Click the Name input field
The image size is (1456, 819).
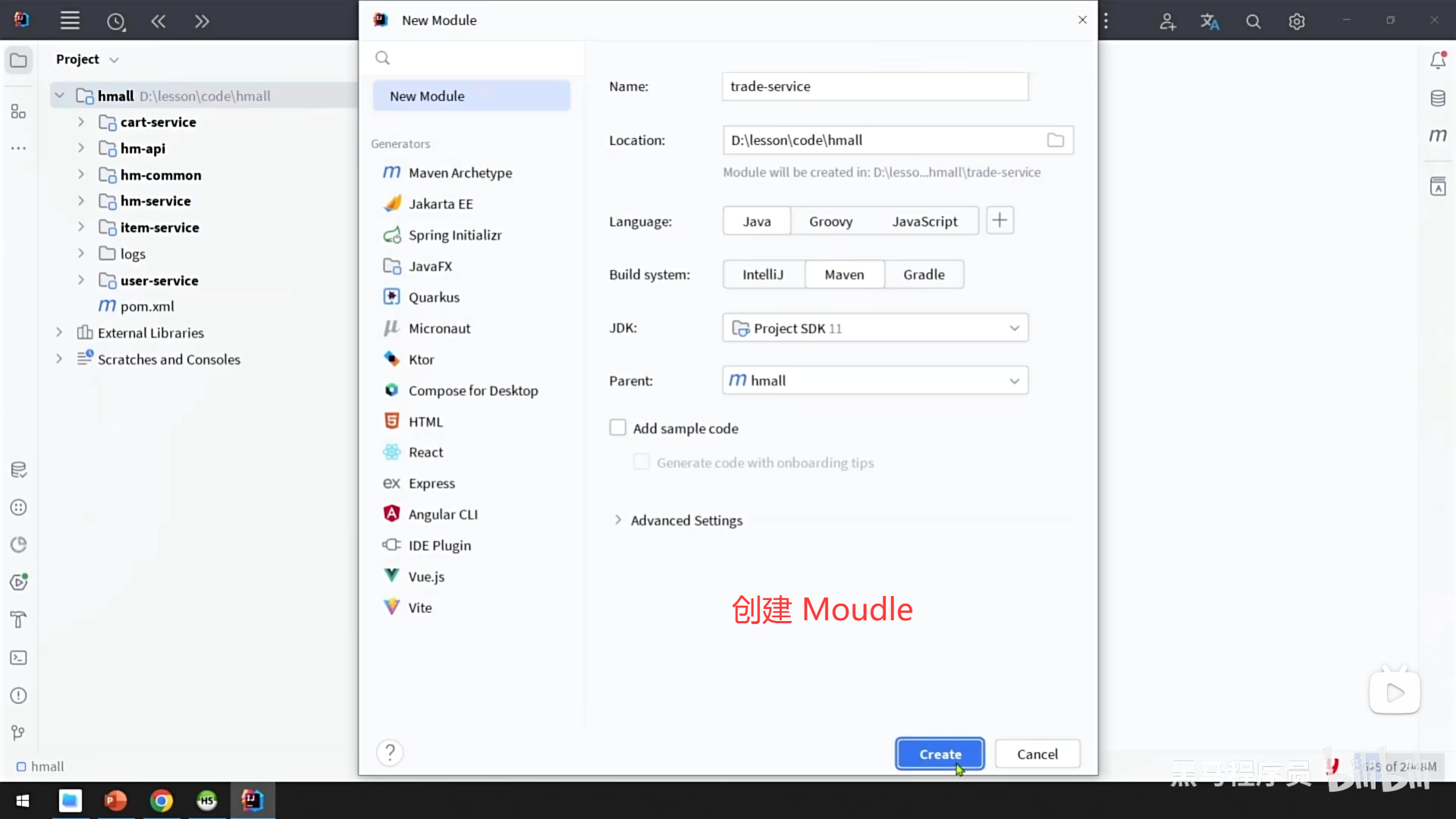[x=874, y=86]
